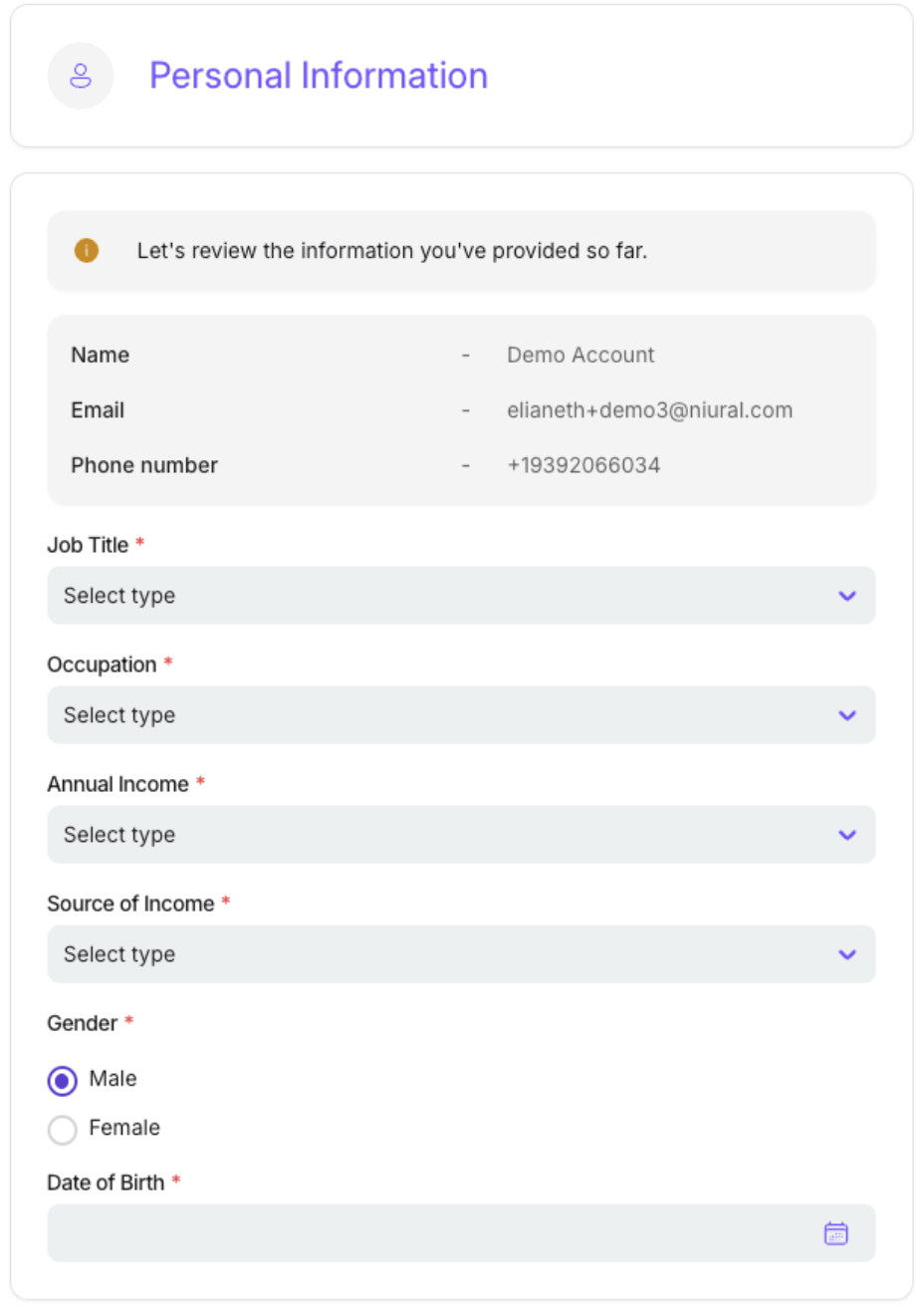Select the Female radio button
The width and height of the screenshot is (924, 1309).
pos(62,1129)
